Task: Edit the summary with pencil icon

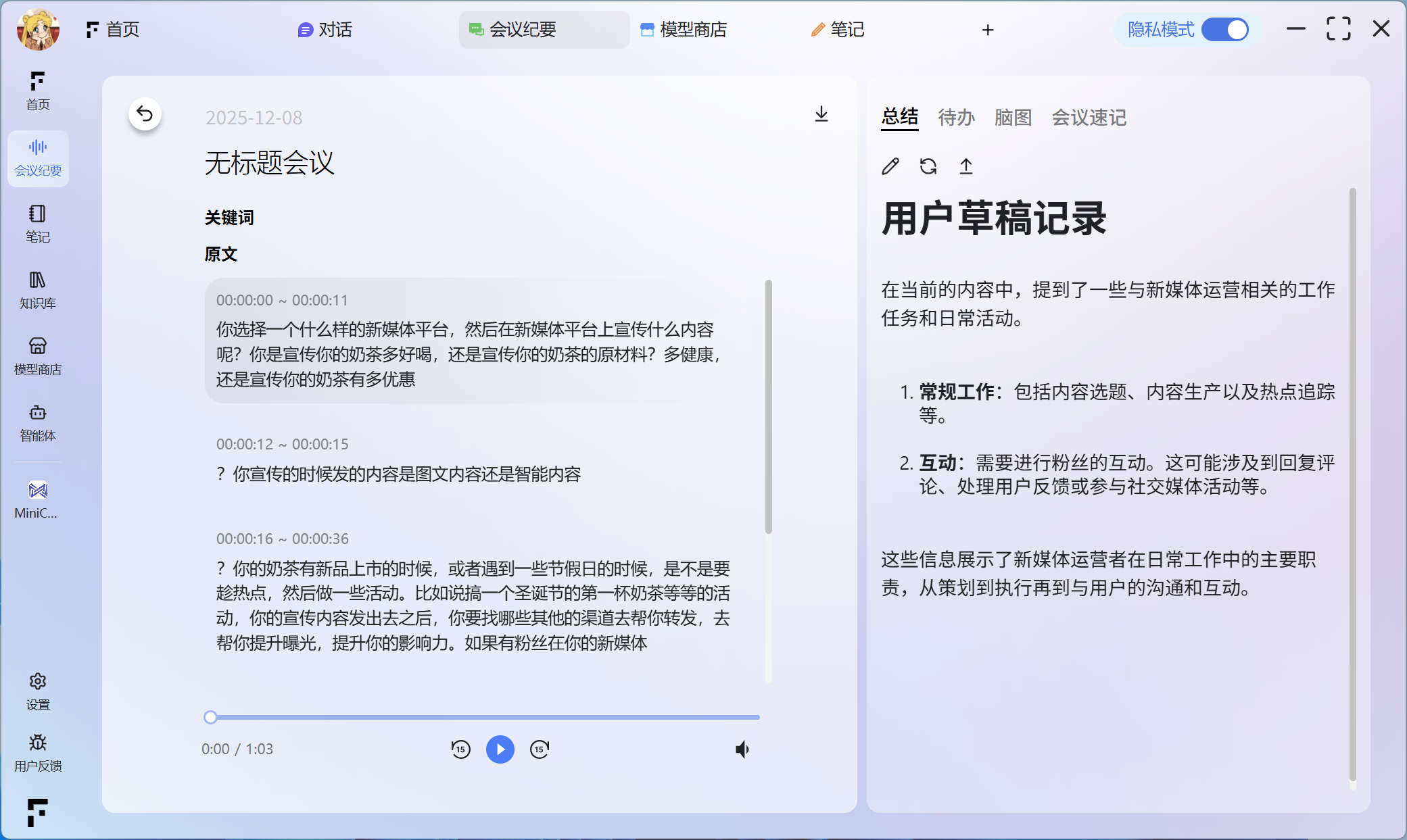Action: coord(890,166)
